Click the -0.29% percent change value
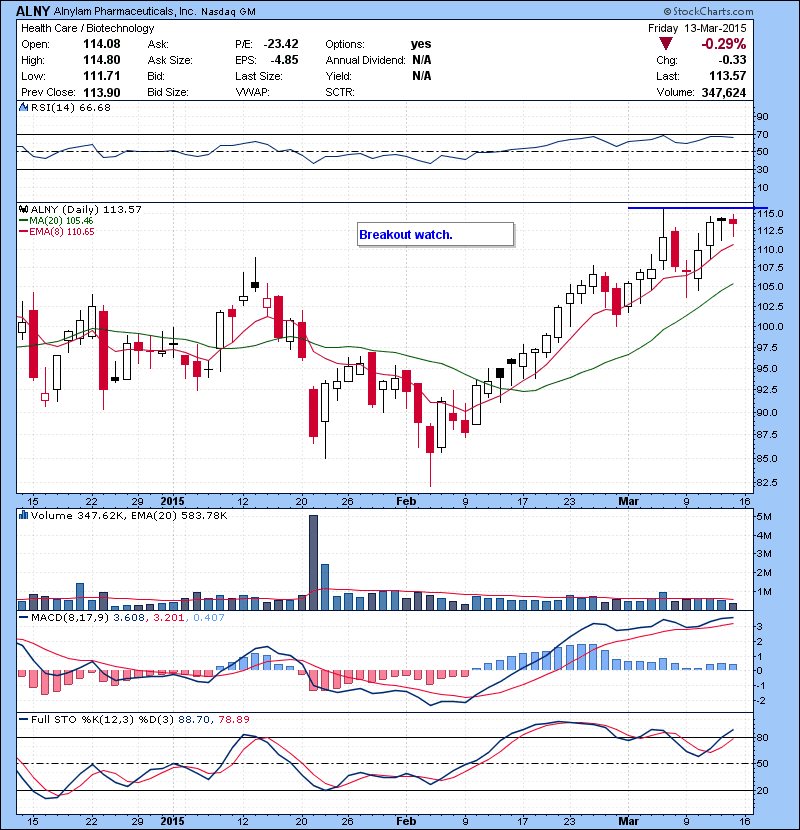 click(723, 44)
